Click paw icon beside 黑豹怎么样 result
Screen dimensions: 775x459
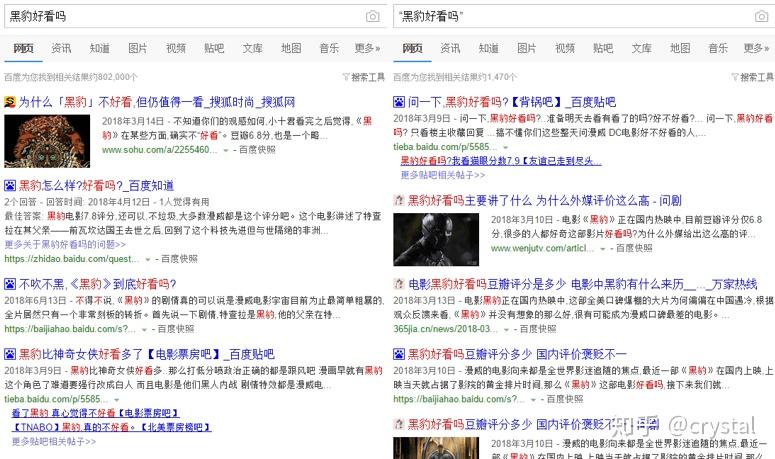click(10, 186)
